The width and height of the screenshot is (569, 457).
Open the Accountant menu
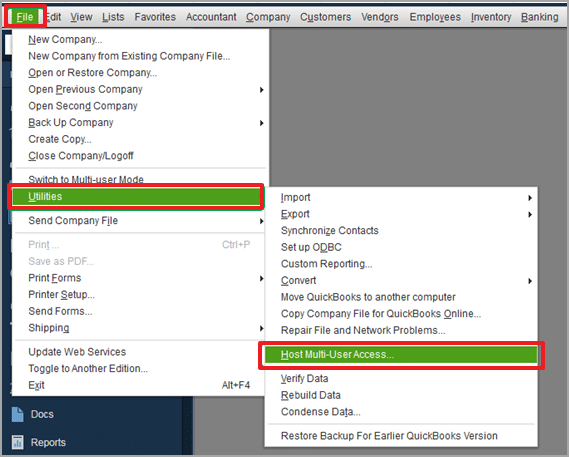211,17
